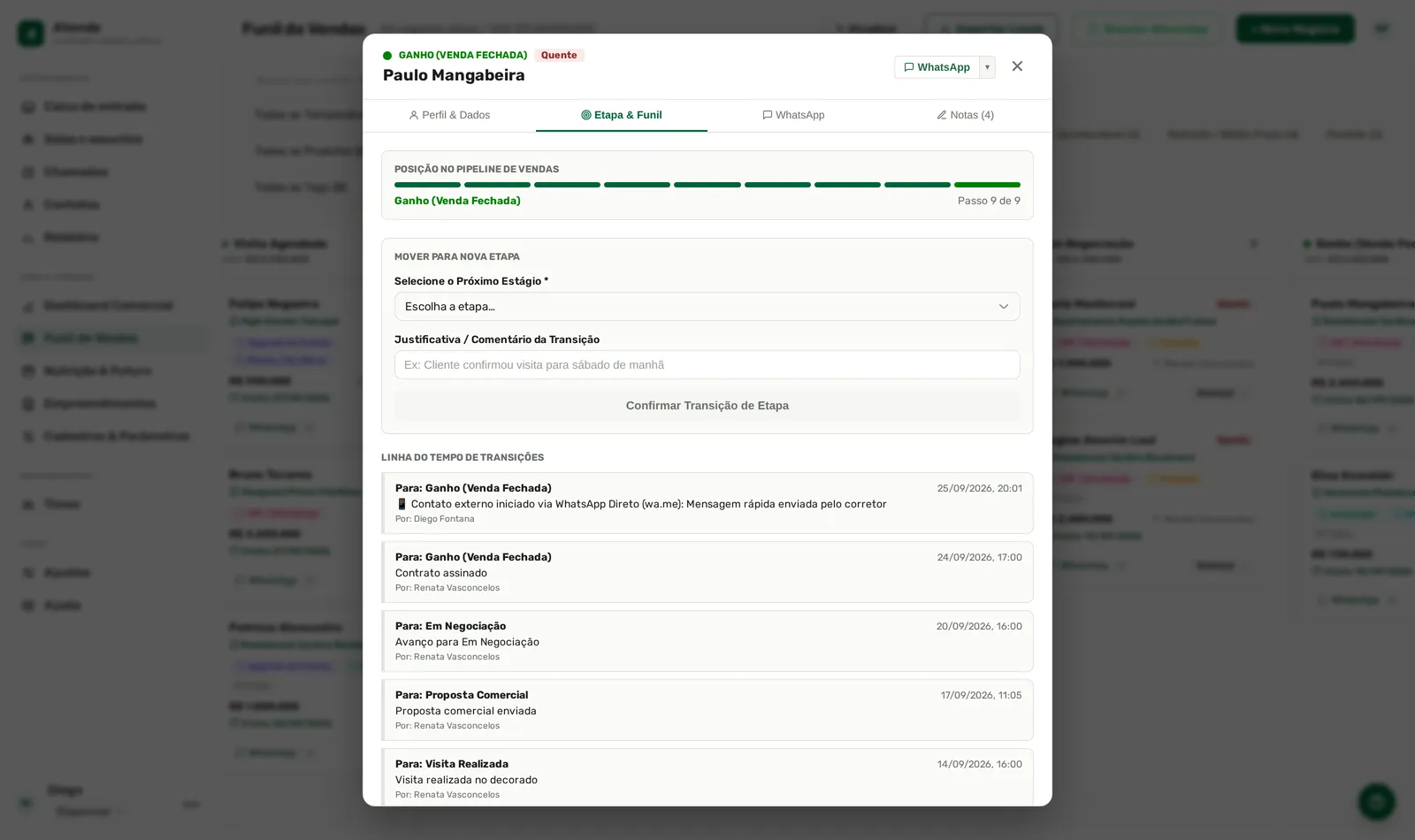The image size is (1415, 840).
Task: Click the last segment of the pipeline progress bar
Action: (x=987, y=185)
